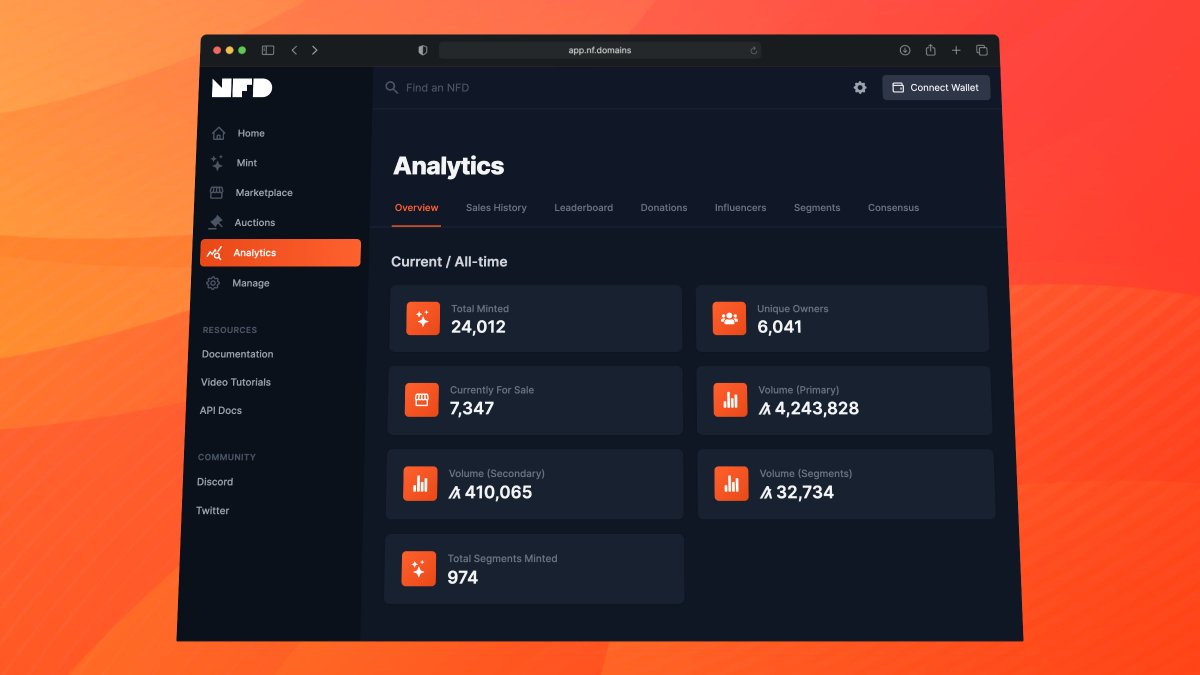Show the tab overview icon in the browser

(982, 50)
